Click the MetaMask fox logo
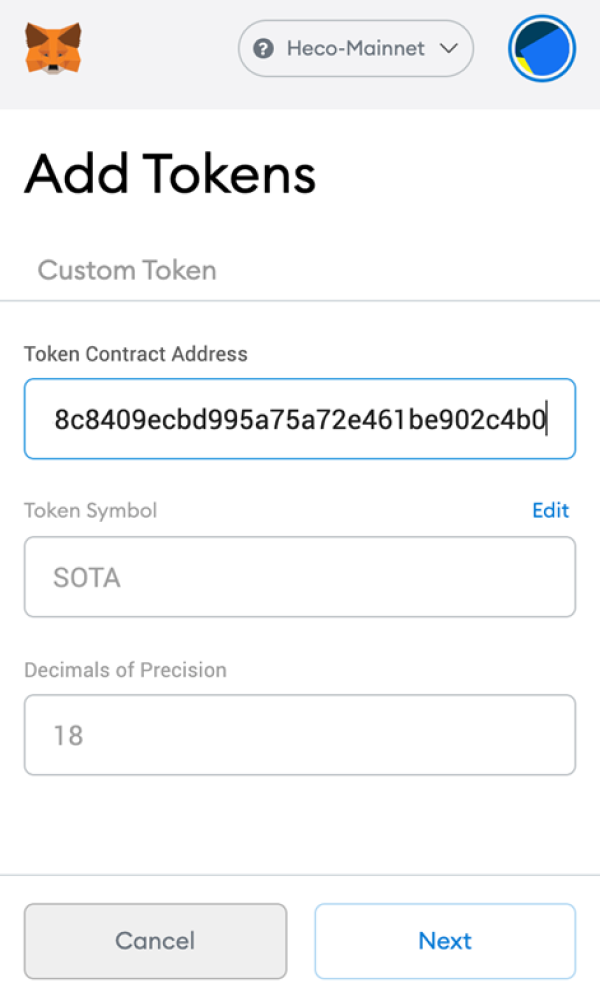The width and height of the screenshot is (600, 994). pos(53,48)
